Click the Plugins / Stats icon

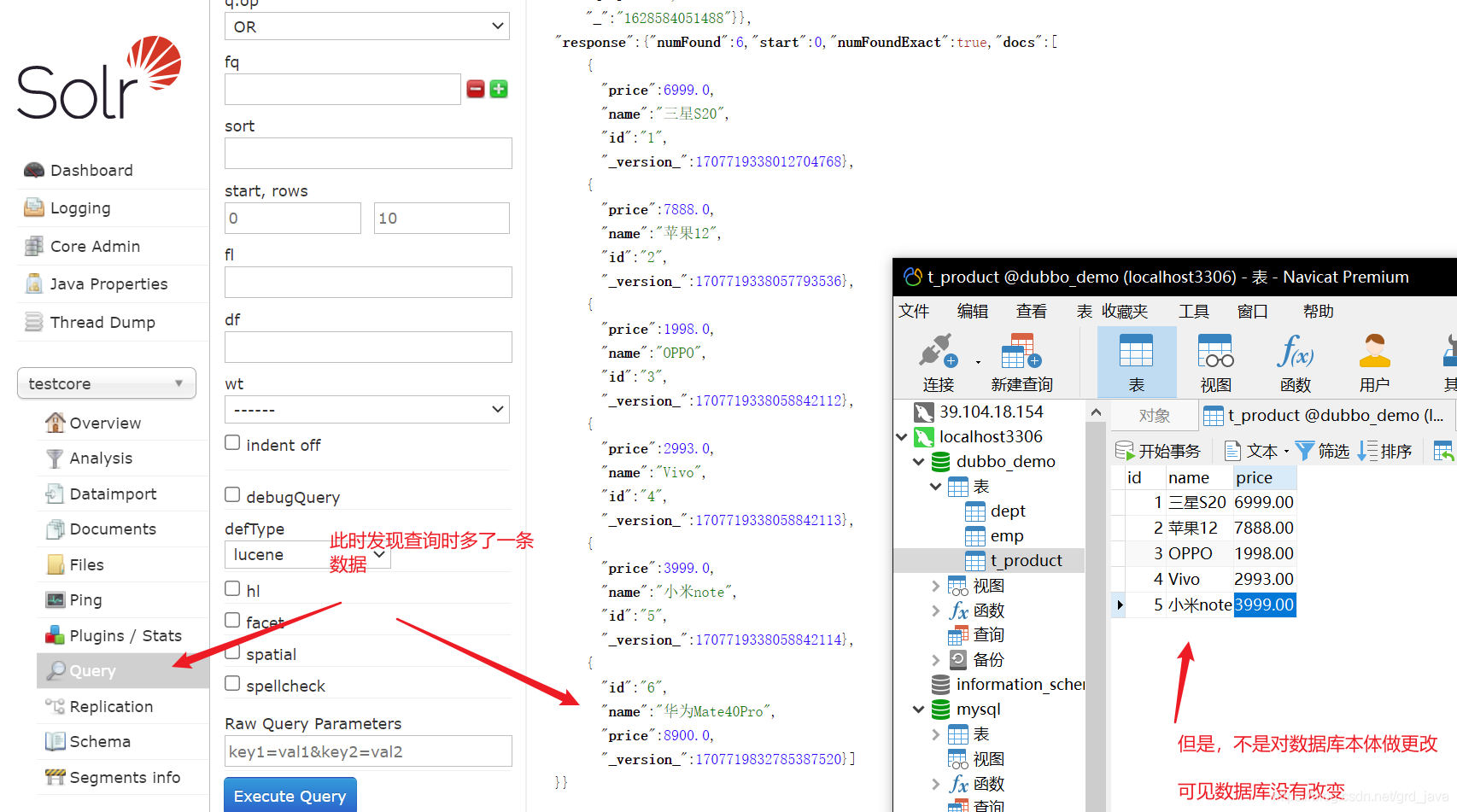[x=56, y=635]
